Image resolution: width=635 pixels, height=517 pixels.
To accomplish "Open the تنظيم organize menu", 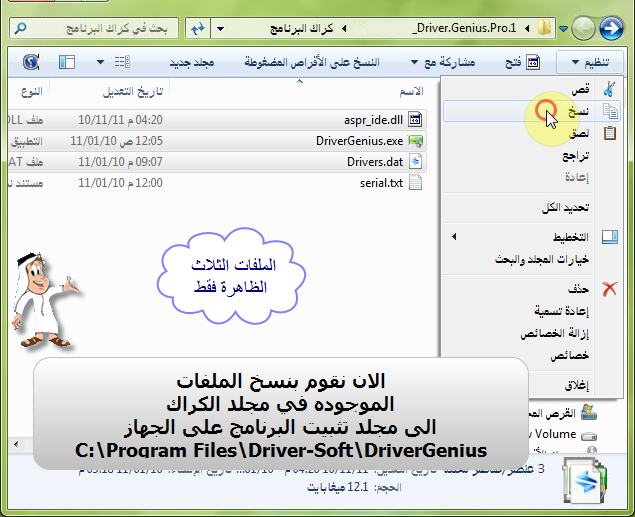I will (x=590, y=62).
